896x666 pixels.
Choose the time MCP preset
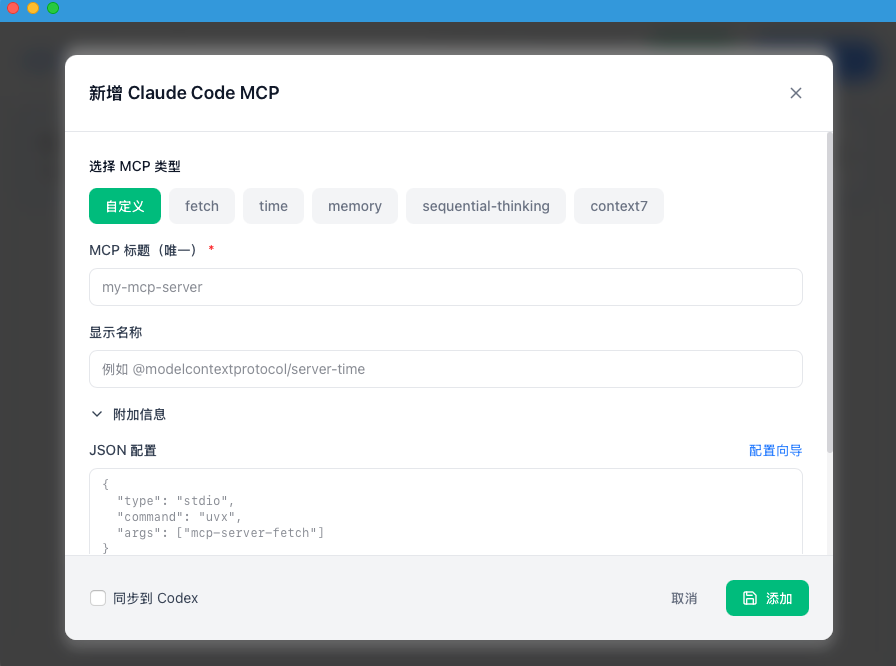(273, 206)
